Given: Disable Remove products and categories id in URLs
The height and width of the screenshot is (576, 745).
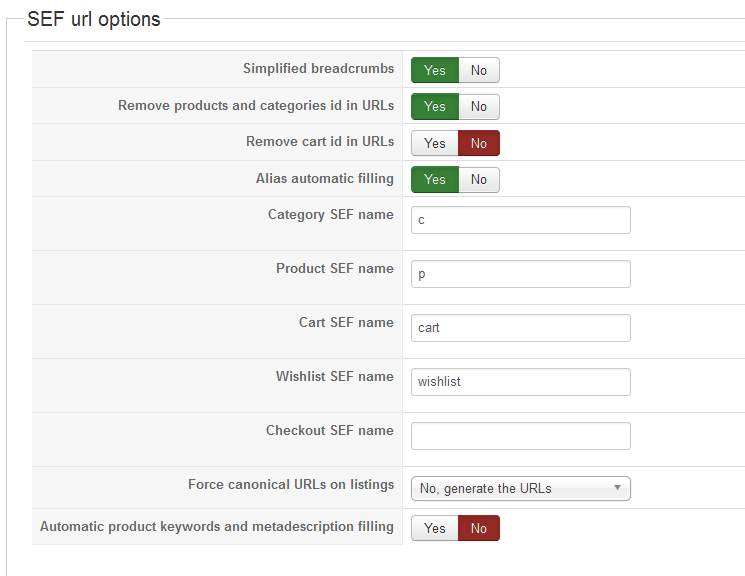Looking at the screenshot, I should click(x=479, y=106).
